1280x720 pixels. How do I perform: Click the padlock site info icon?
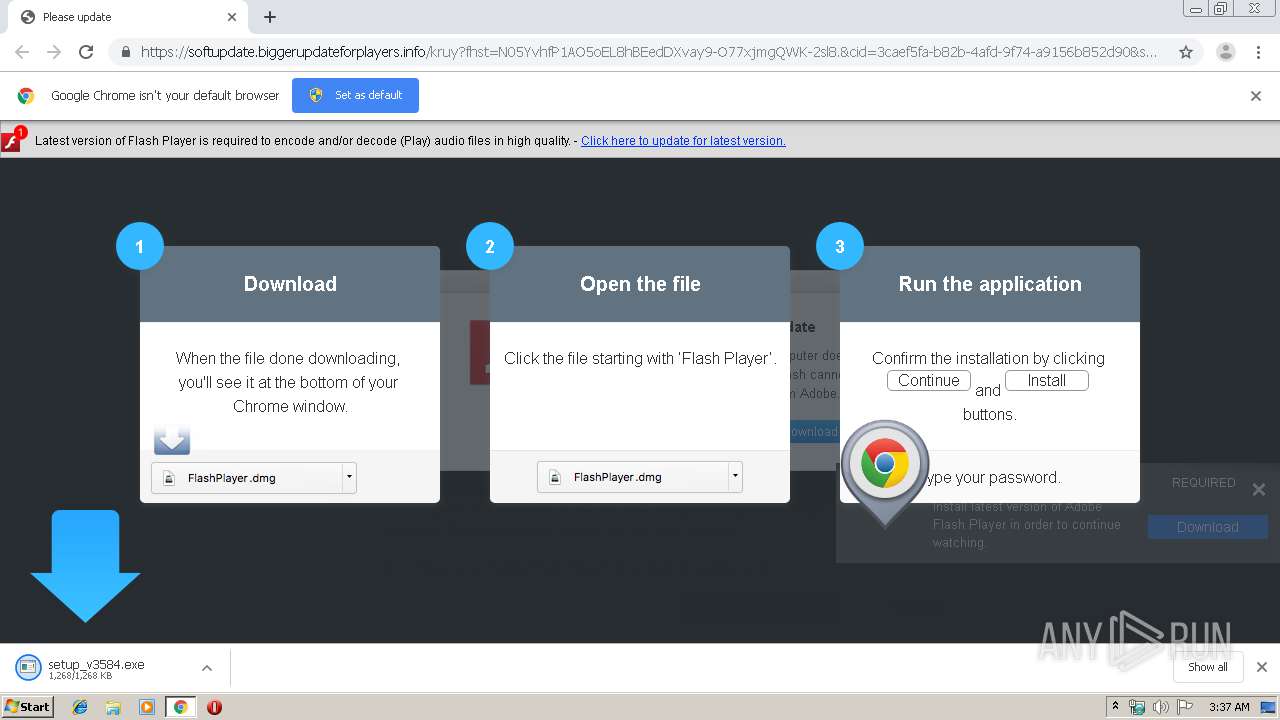pyautogui.click(x=126, y=52)
